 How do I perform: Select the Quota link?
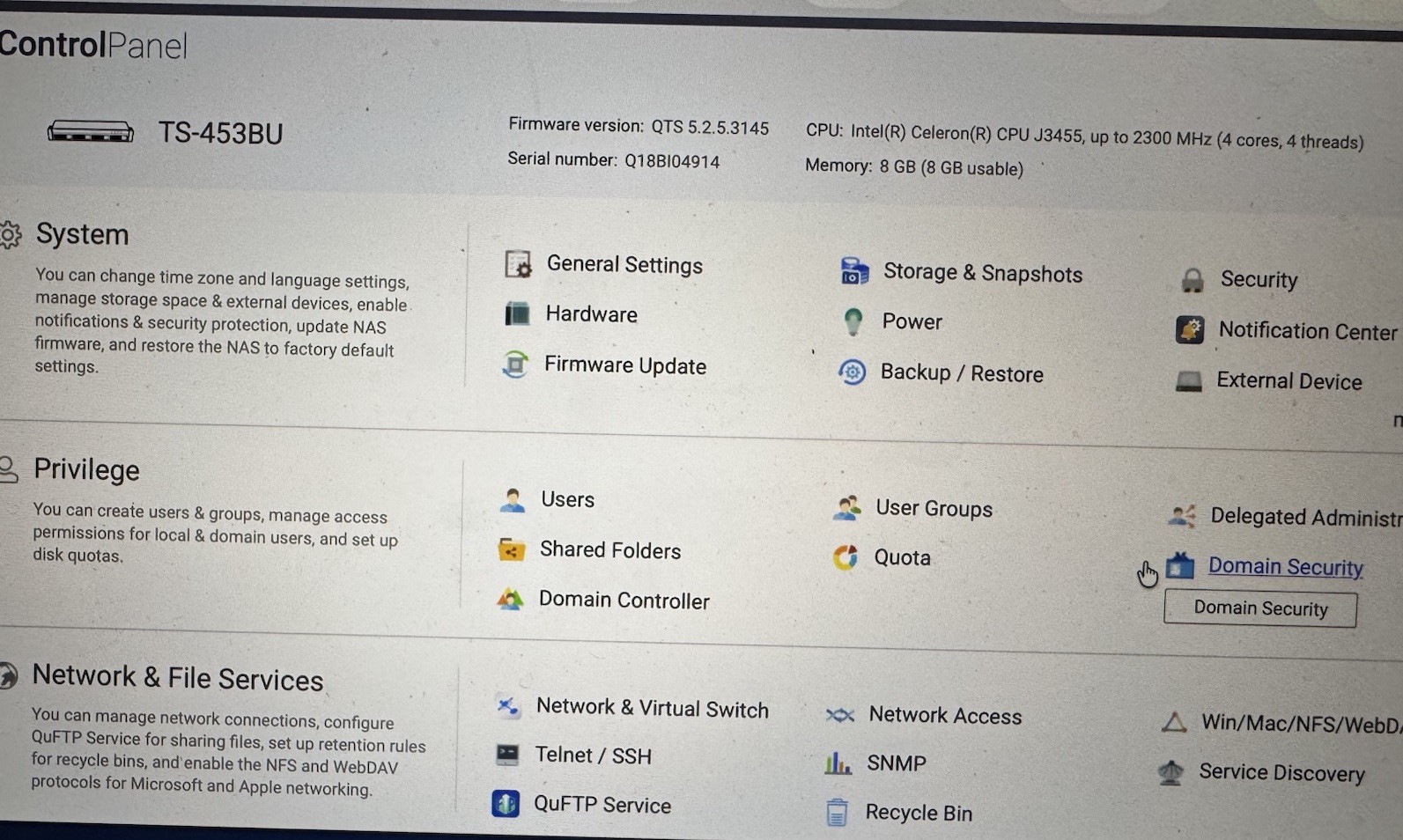902,557
